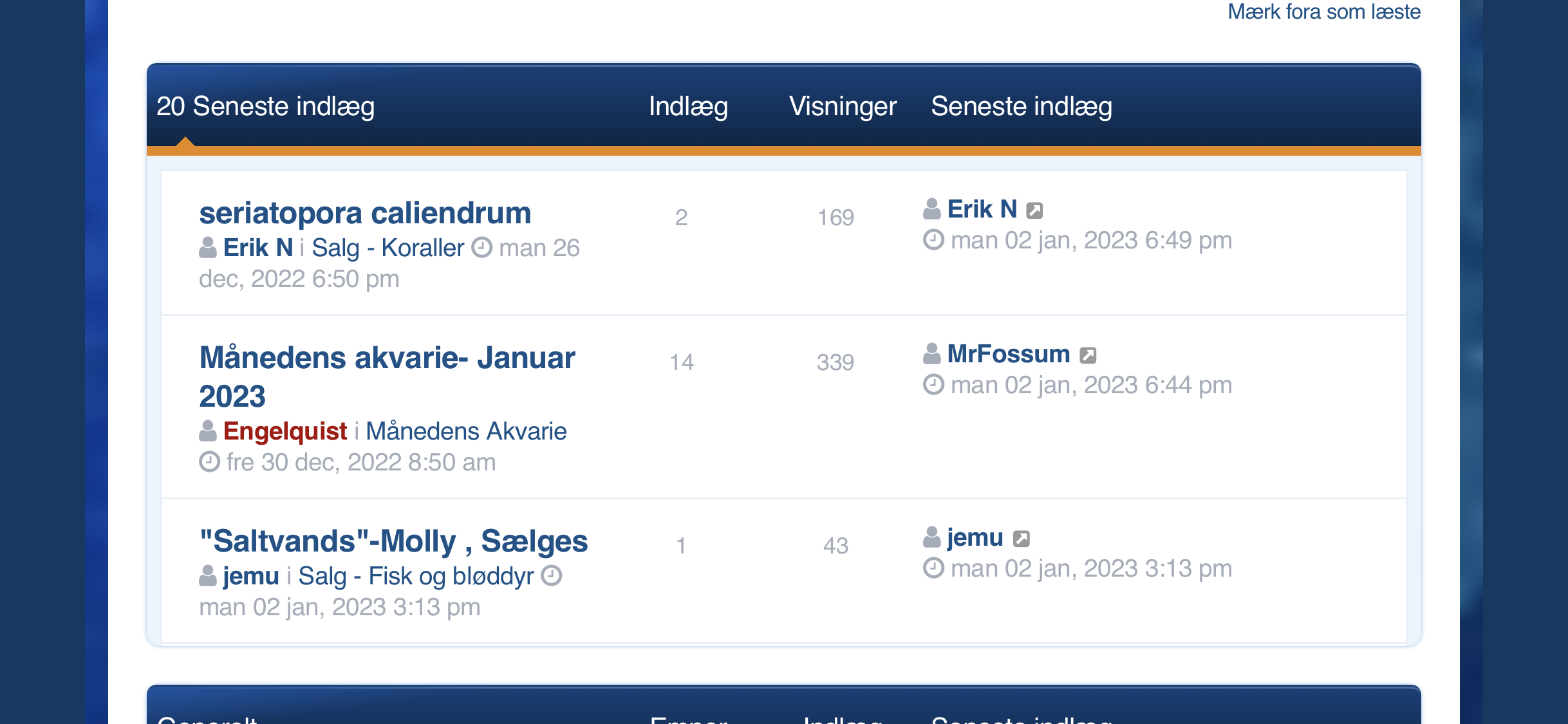
Task: Open the seriatopora caliendrum topic
Action: tap(365, 213)
